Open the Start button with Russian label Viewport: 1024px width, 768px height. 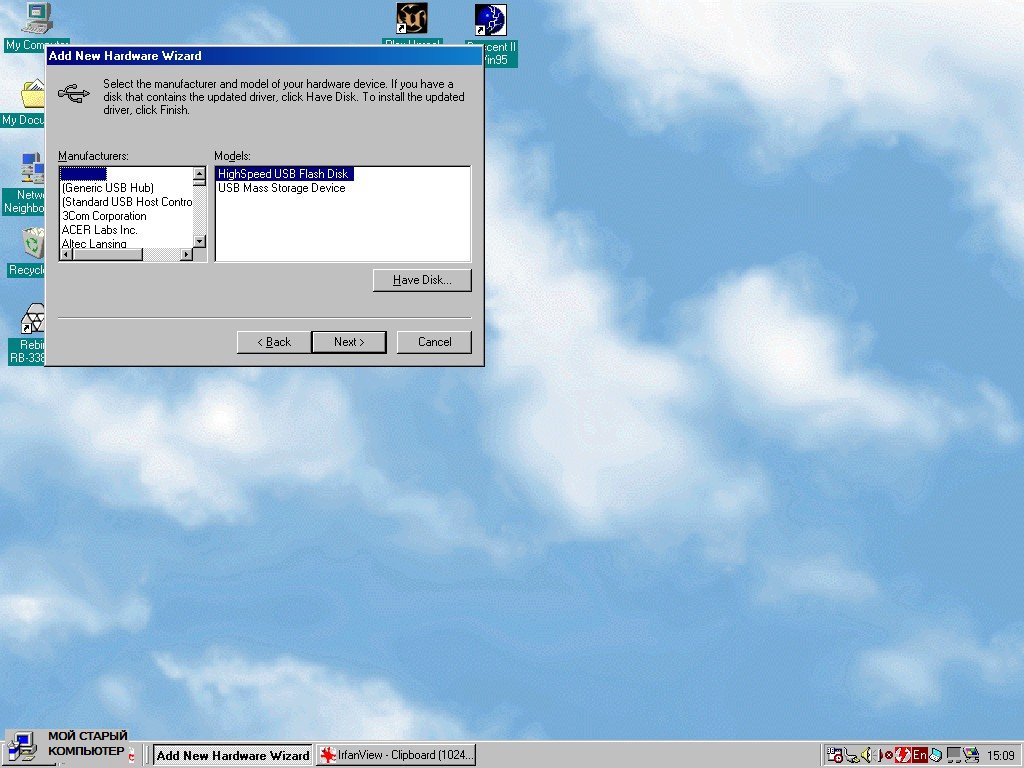click(x=68, y=746)
